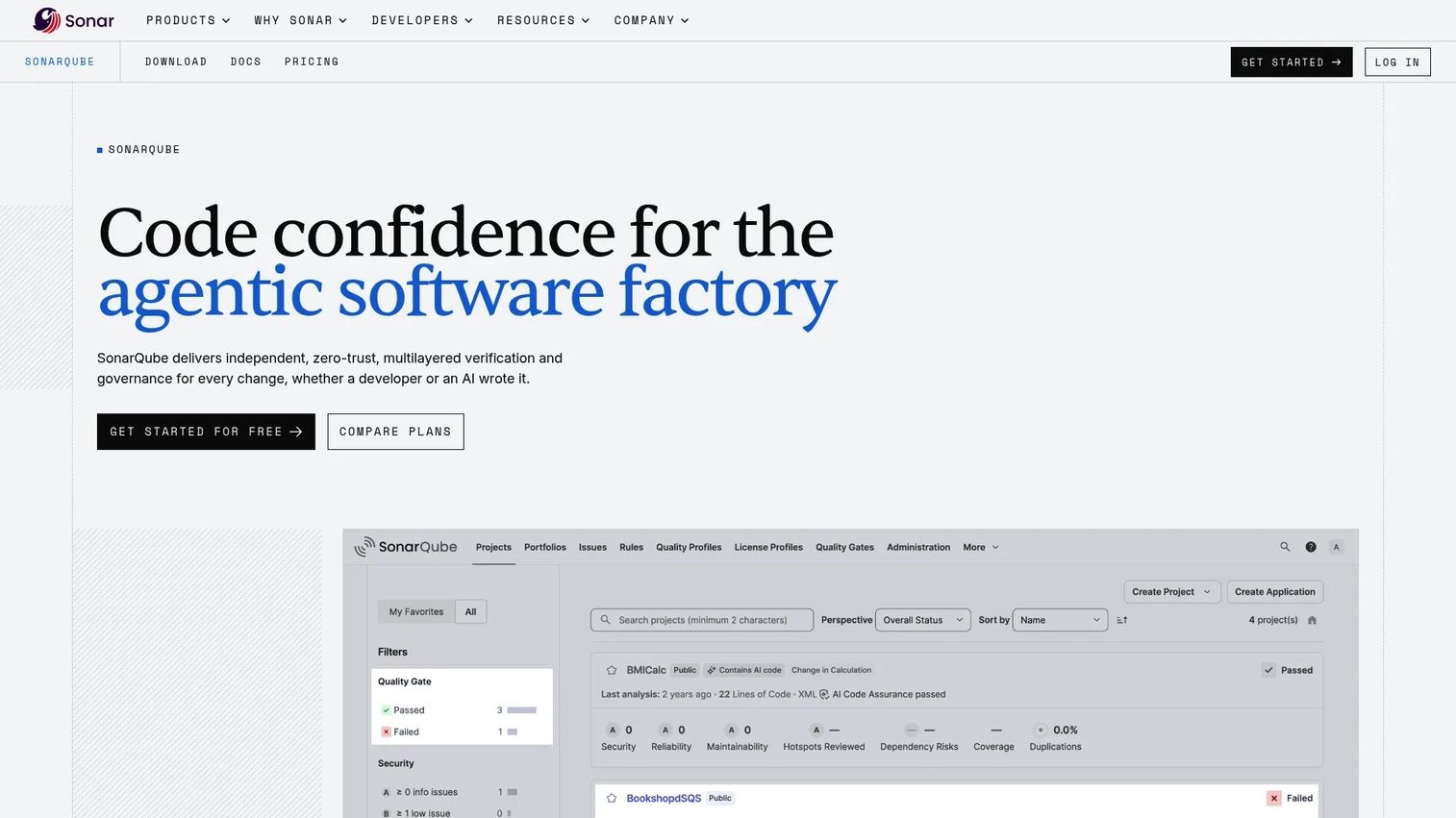Expand the Resources dropdown menu

(543, 20)
